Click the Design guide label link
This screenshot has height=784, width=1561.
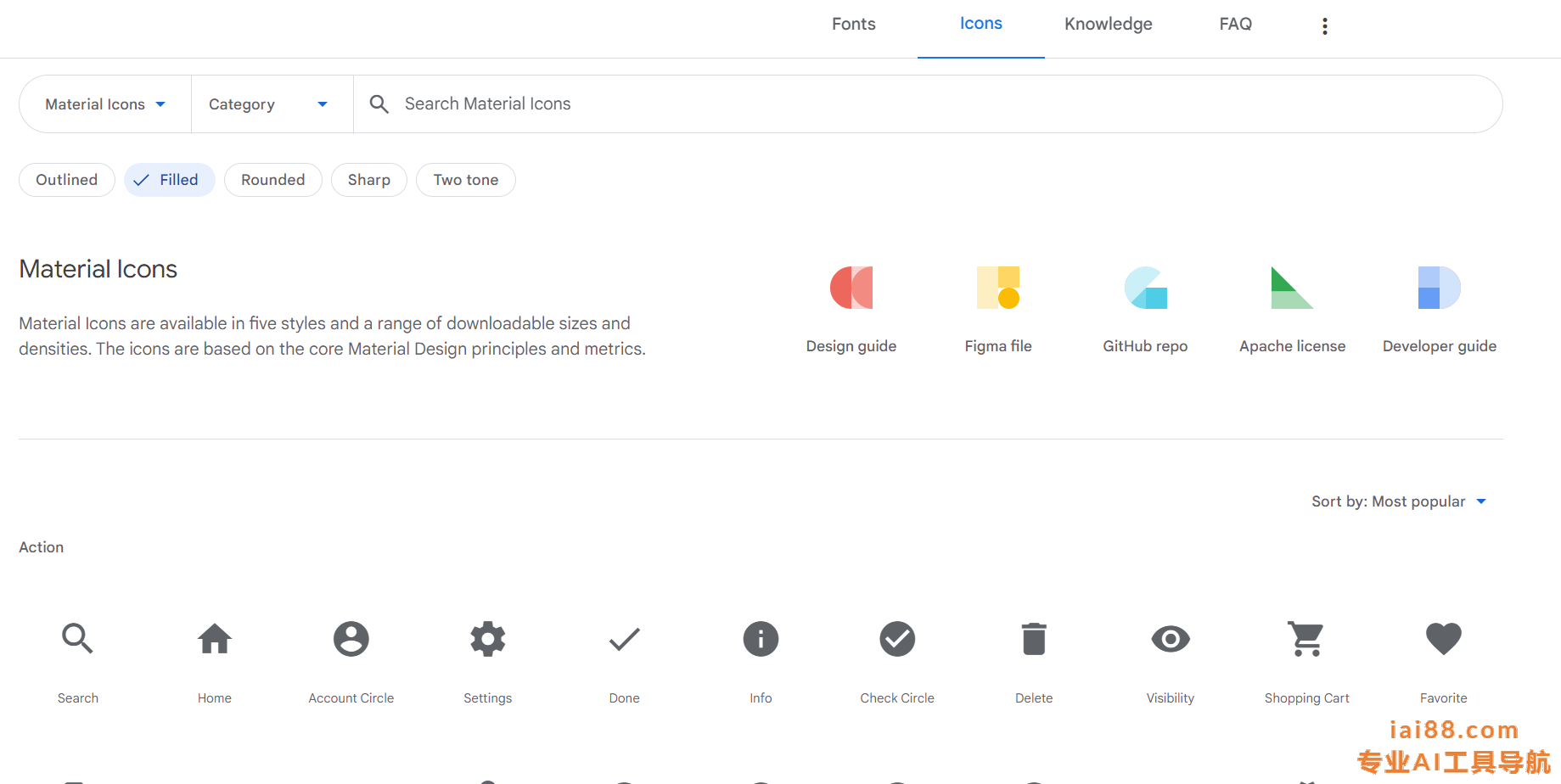coord(851,346)
